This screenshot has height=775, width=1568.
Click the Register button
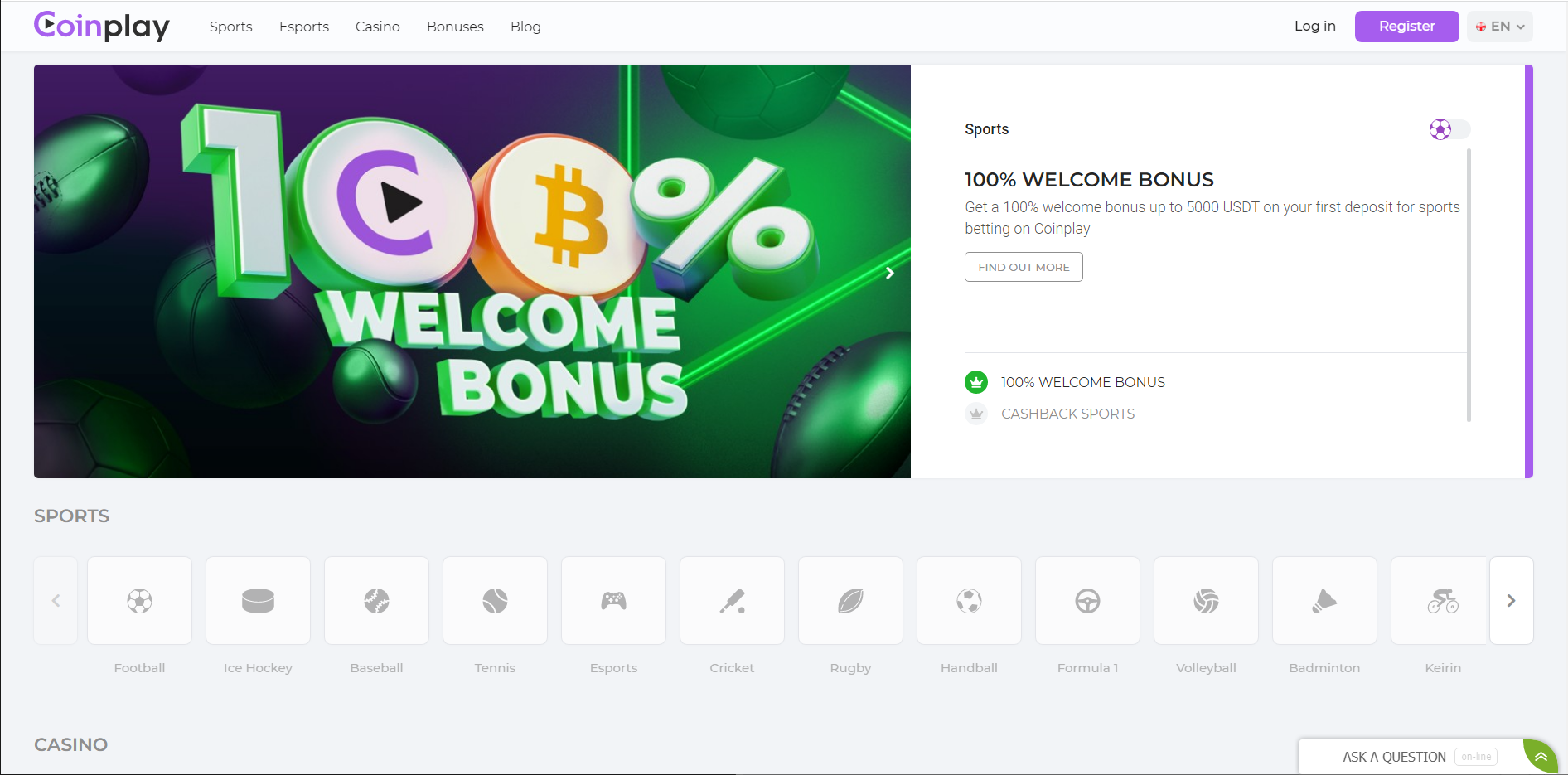click(x=1406, y=27)
